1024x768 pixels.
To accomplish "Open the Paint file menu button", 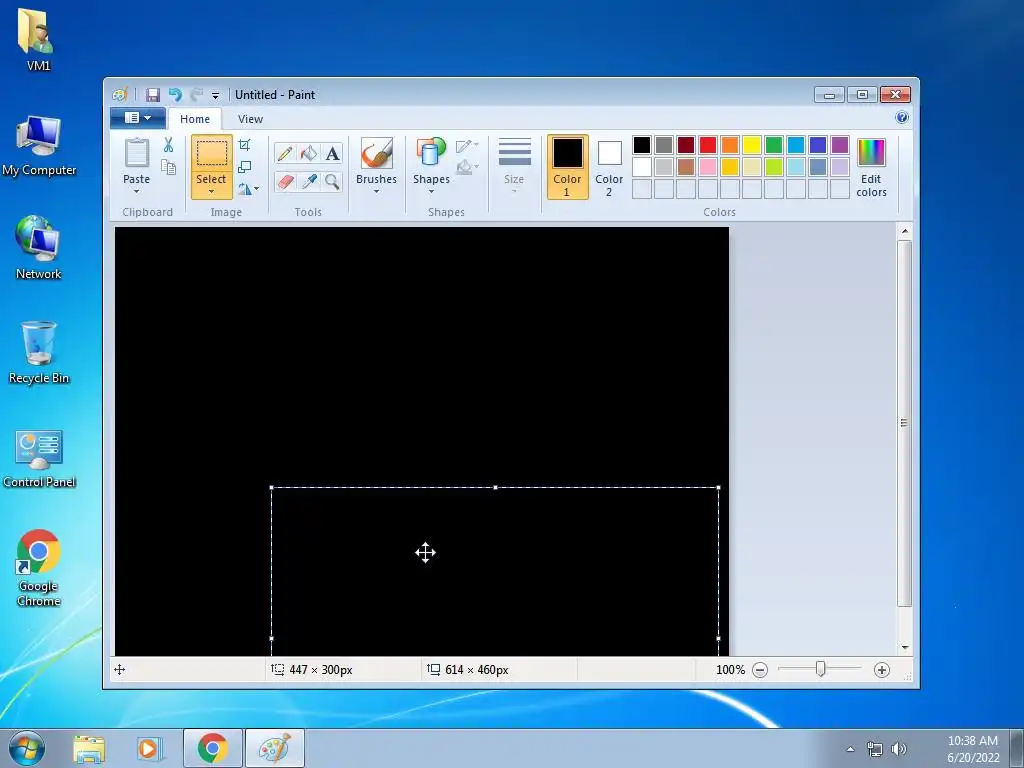I will [137, 118].
